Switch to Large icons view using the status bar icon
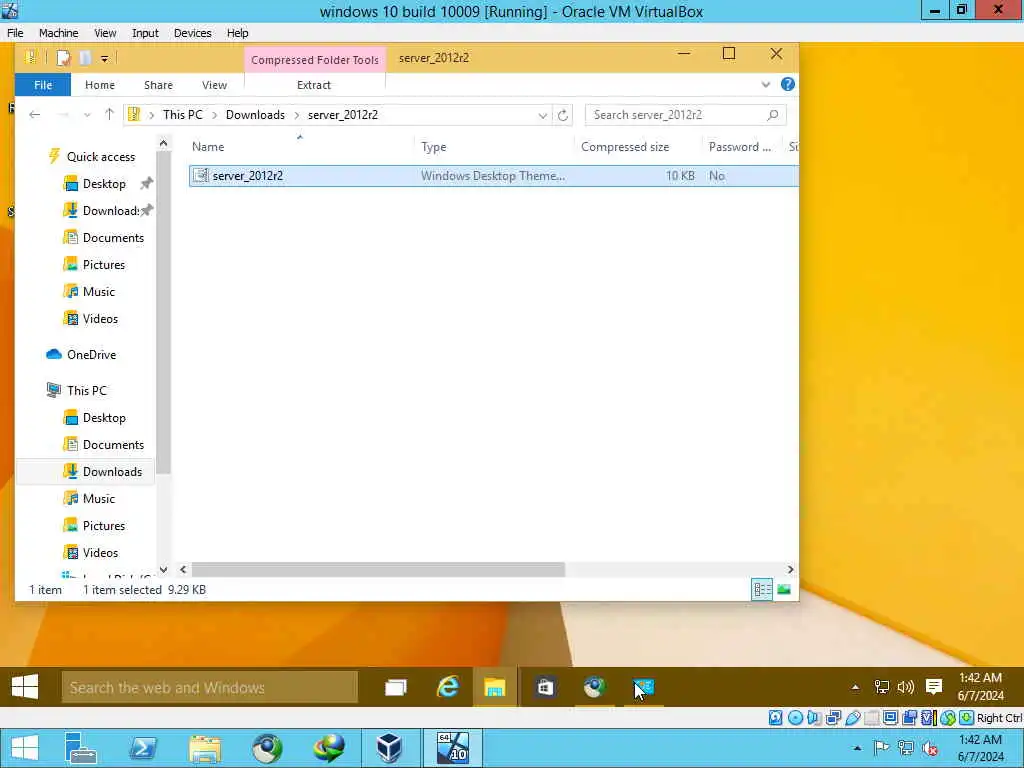This screenshot has height=768, width=1024. point(784,590)
